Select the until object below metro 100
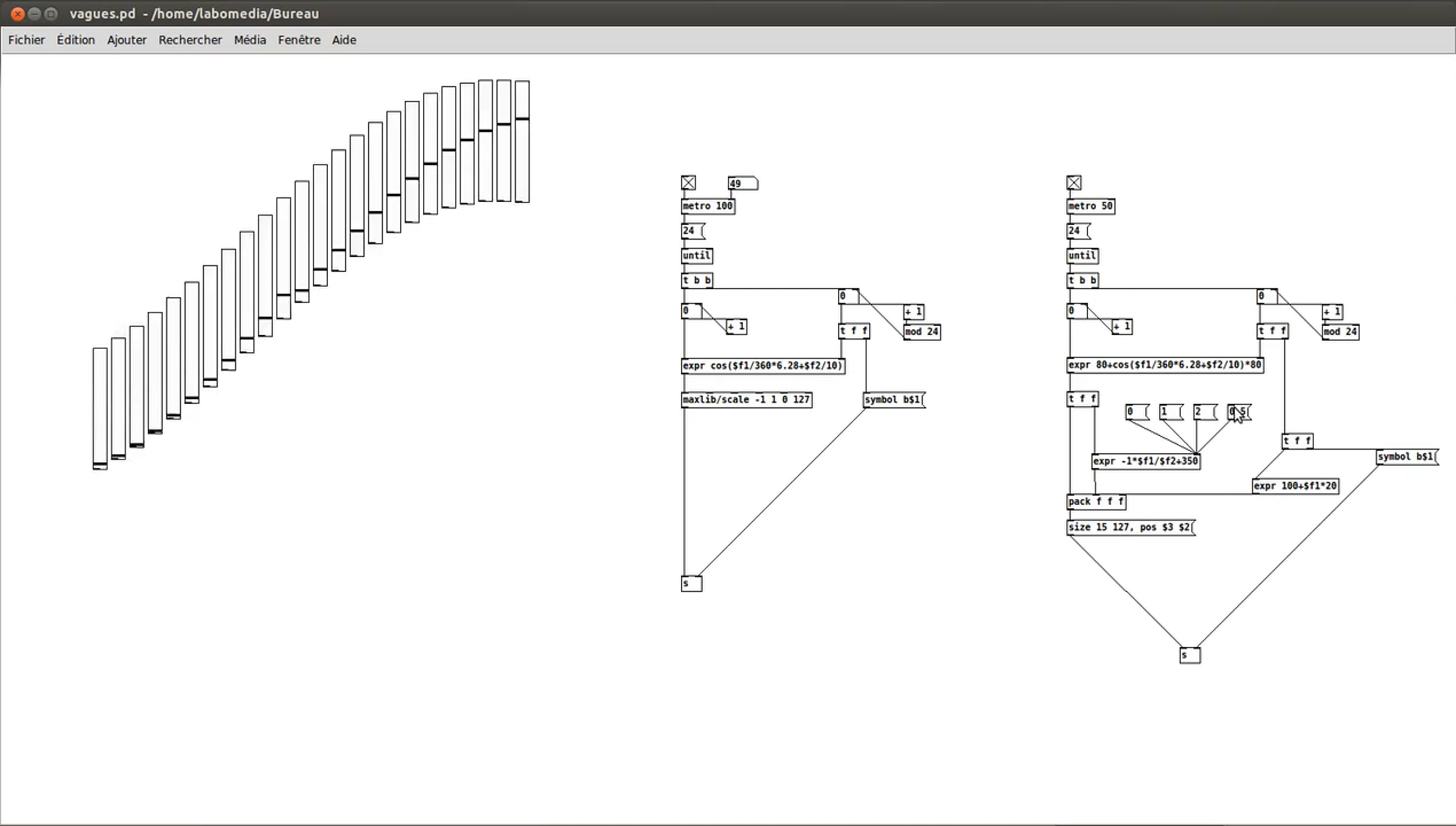The width and height of the screenshot is (1456, 826). pos(696,256)
